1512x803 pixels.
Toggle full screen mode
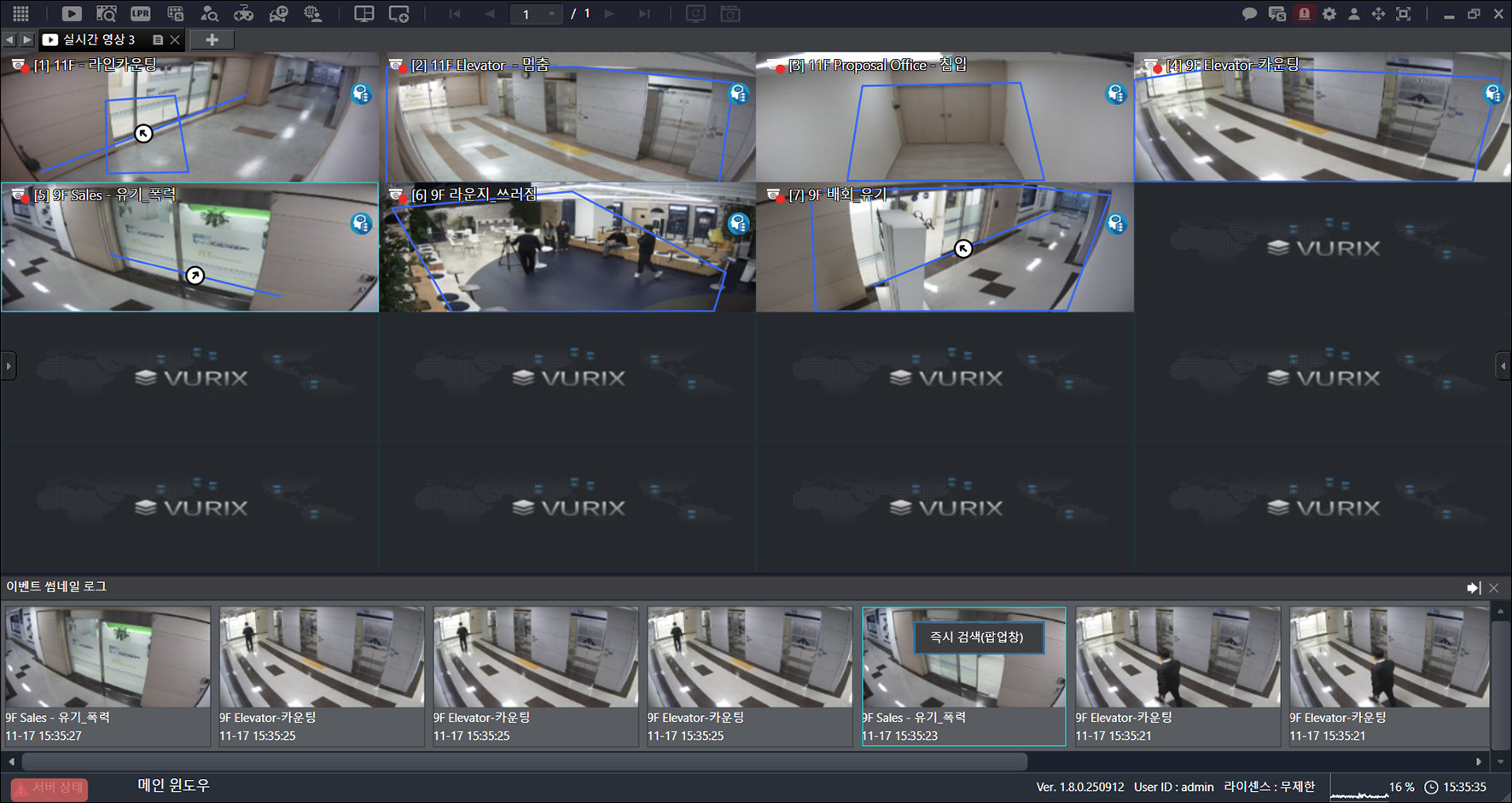(1404, 14)
